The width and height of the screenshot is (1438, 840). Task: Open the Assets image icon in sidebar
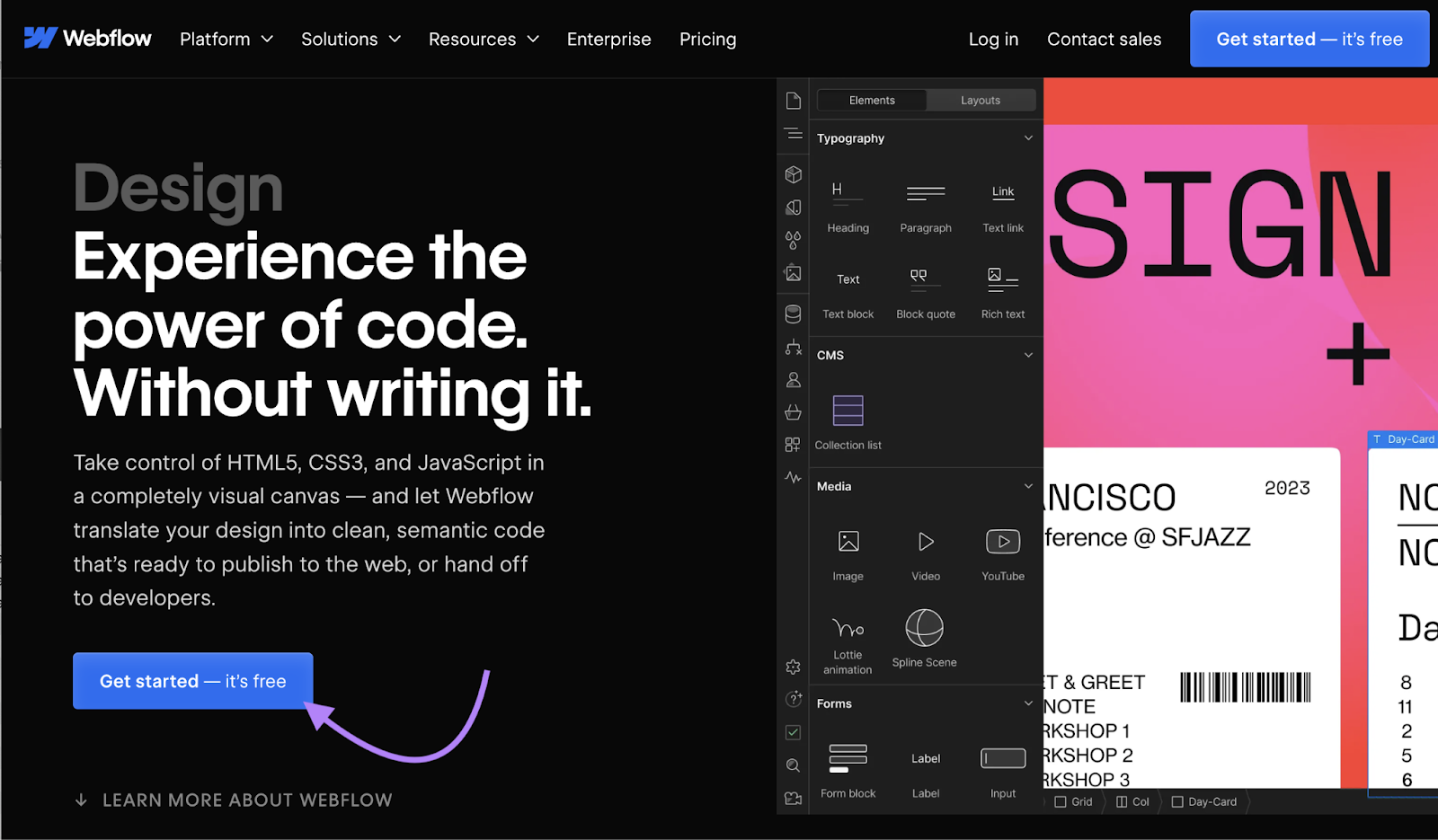pyautogui.click(x=793, y=273)
